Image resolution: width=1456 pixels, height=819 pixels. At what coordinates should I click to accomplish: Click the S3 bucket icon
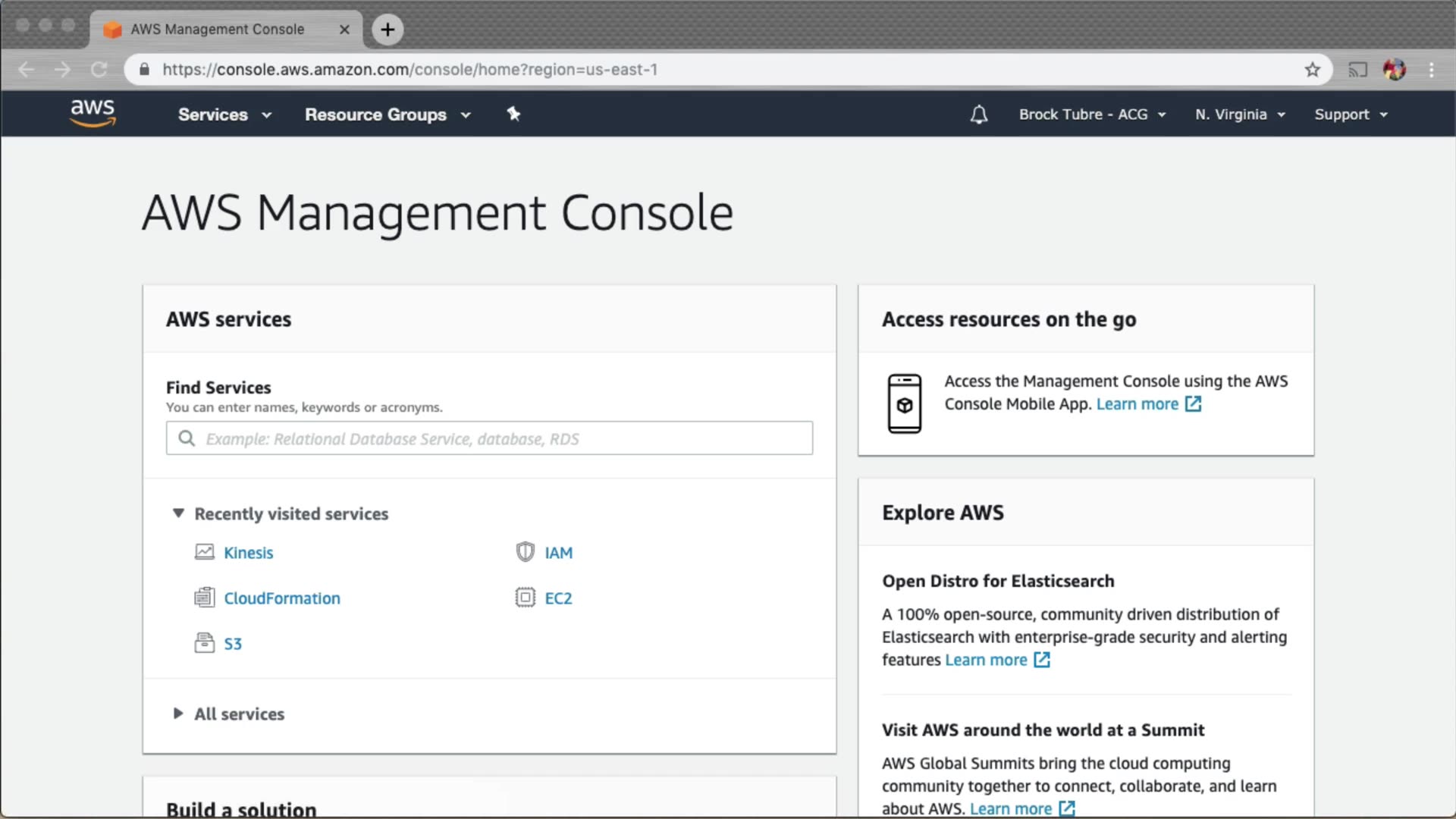click(205, 643)
